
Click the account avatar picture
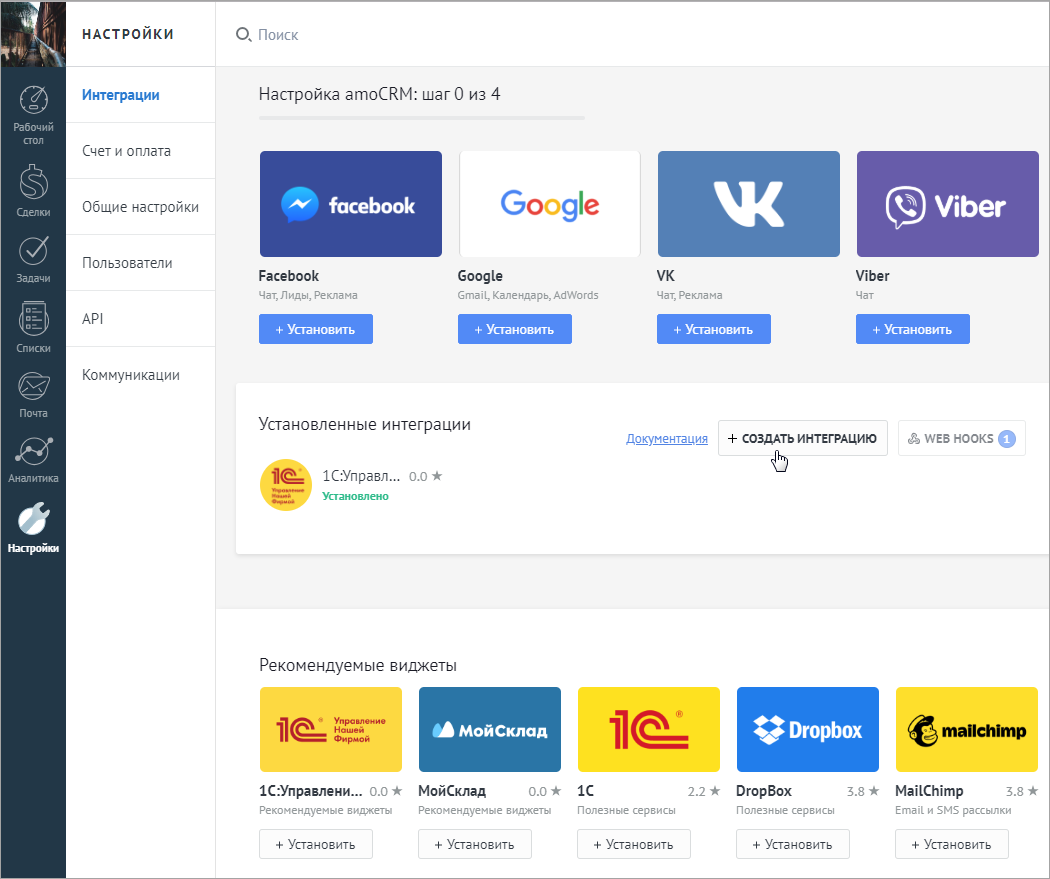(x=33, y=33)
